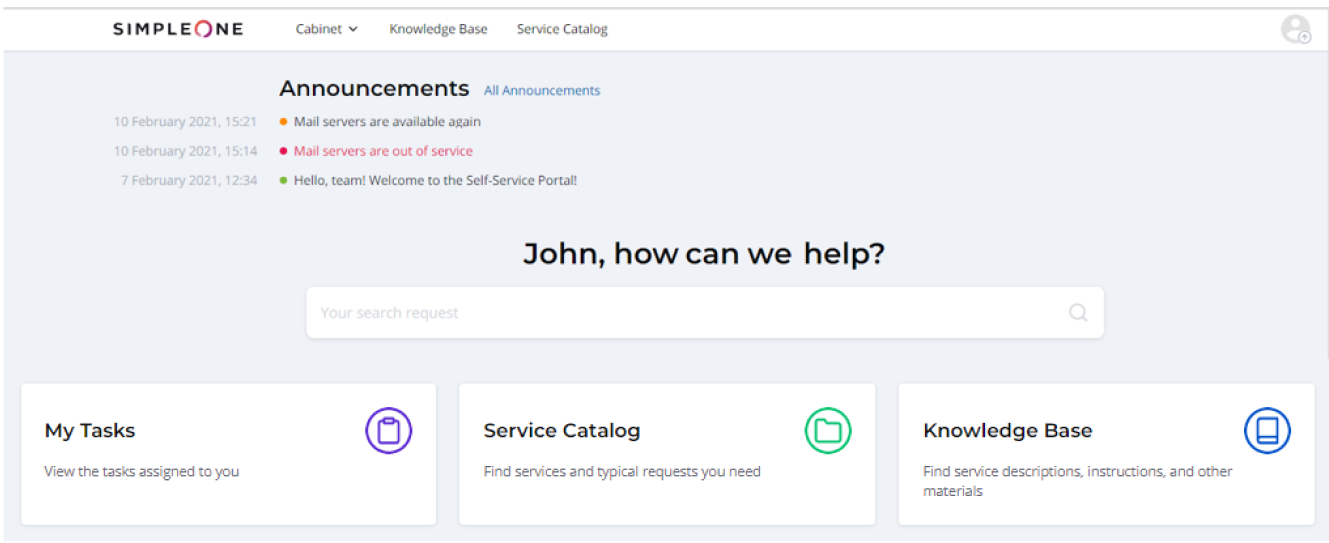Open the My Tasks card title
1329x543 pixels.
point(90,431)
